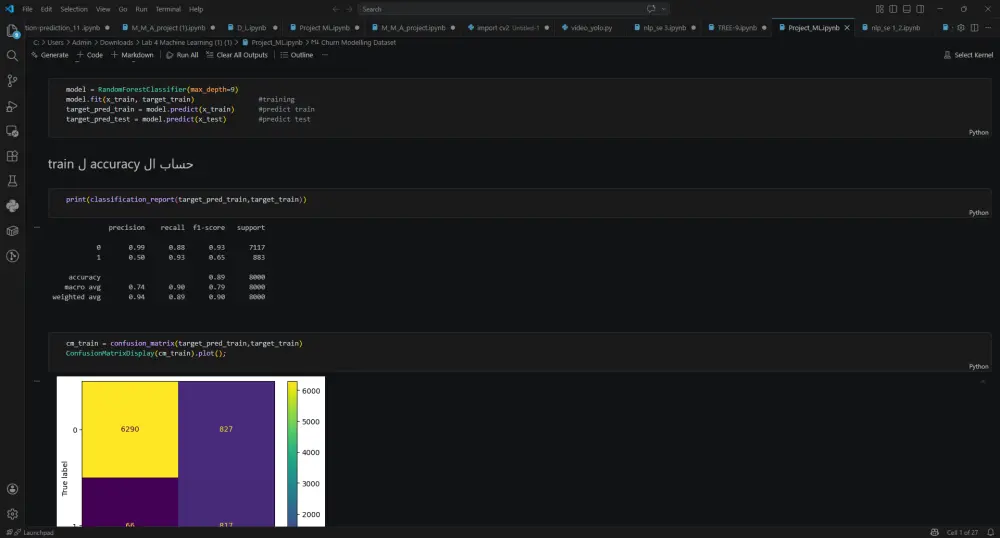Image resolution: width=1000 pixels, height=538 pixels.
Task: Collapse the classification report output
Action: tap(37, 227)
